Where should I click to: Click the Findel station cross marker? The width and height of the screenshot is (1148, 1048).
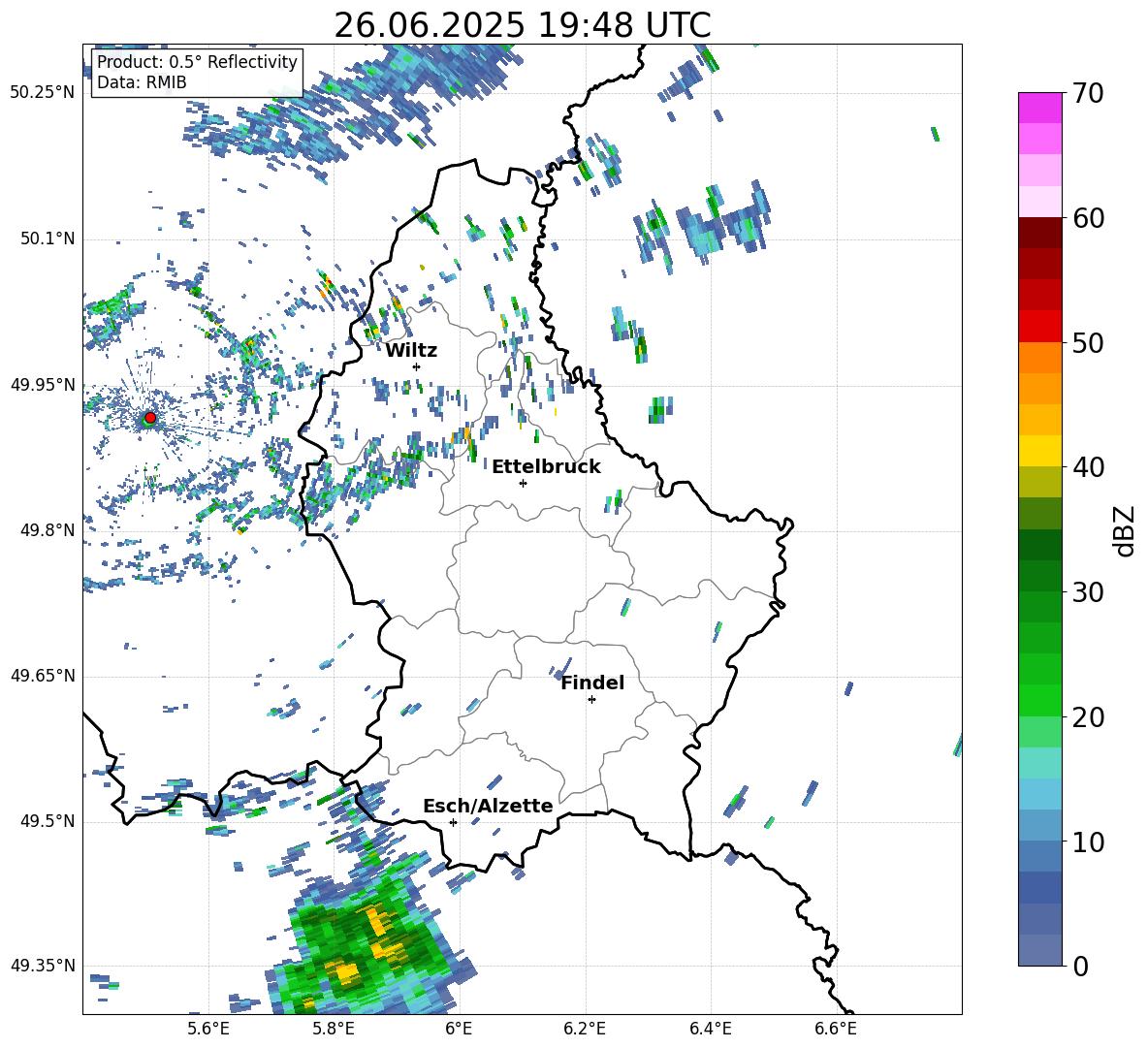(x=591, y=700)
